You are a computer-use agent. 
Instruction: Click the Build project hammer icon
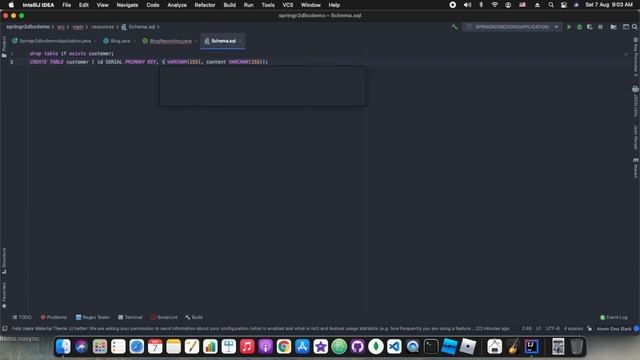point(454,27)
